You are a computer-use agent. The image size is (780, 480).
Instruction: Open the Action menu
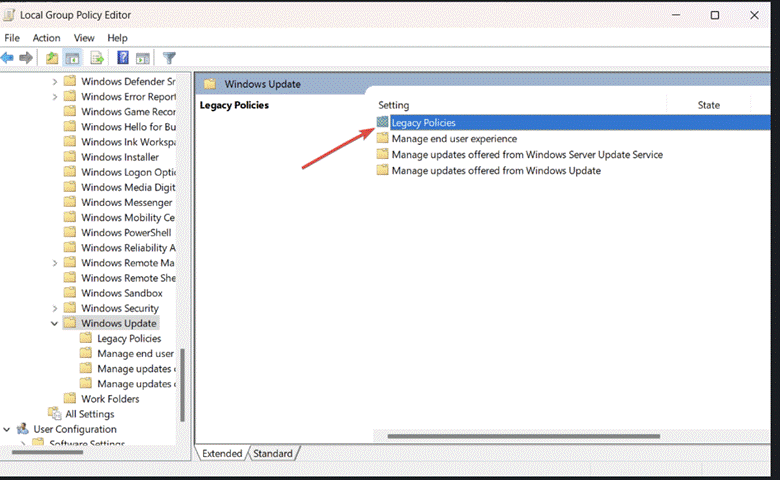click(46, 38)
